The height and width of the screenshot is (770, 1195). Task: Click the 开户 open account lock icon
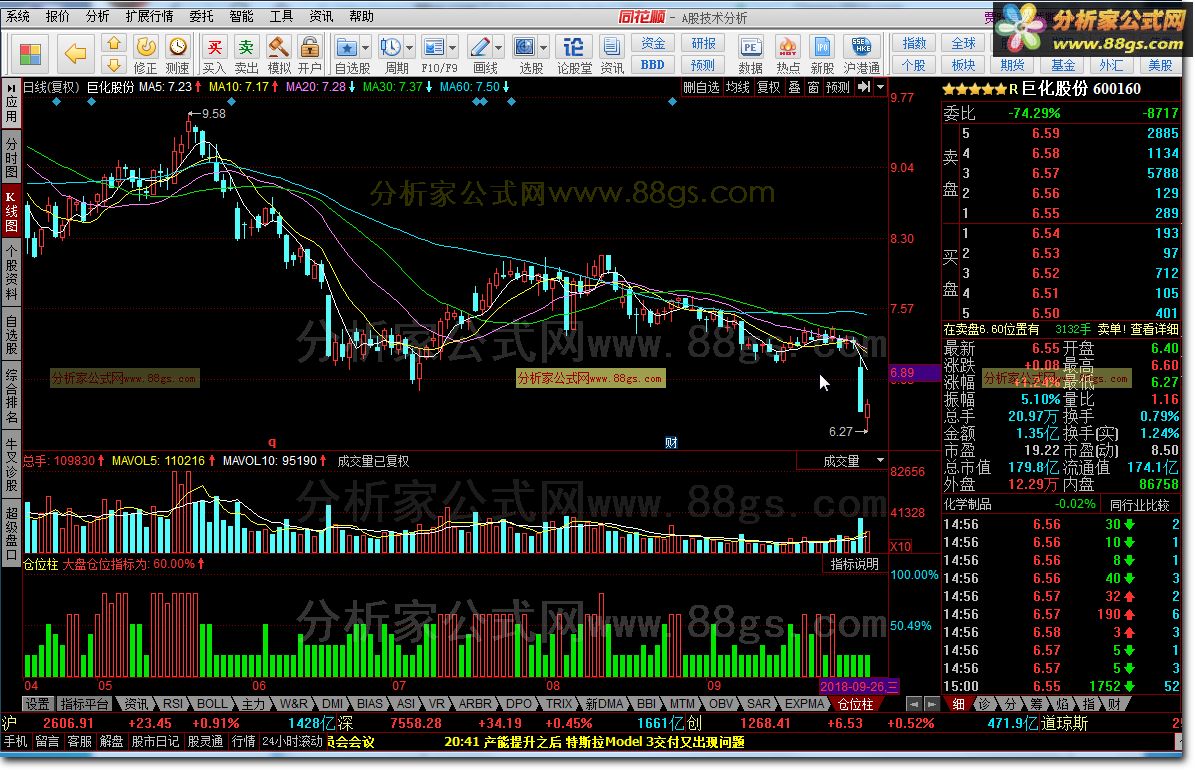(x=309, y=47)
